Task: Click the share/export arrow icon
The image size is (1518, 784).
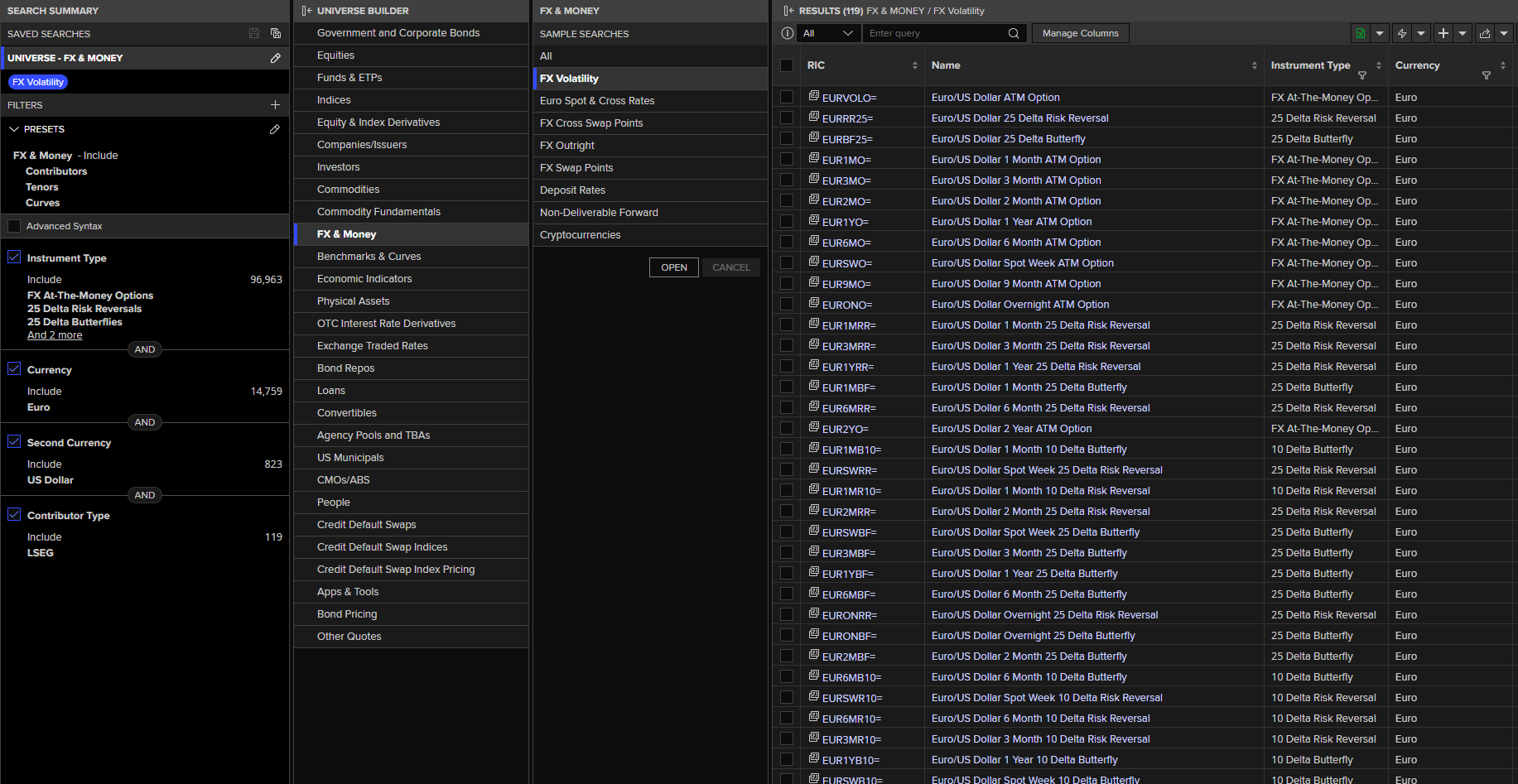Action: click(1485, 33)
